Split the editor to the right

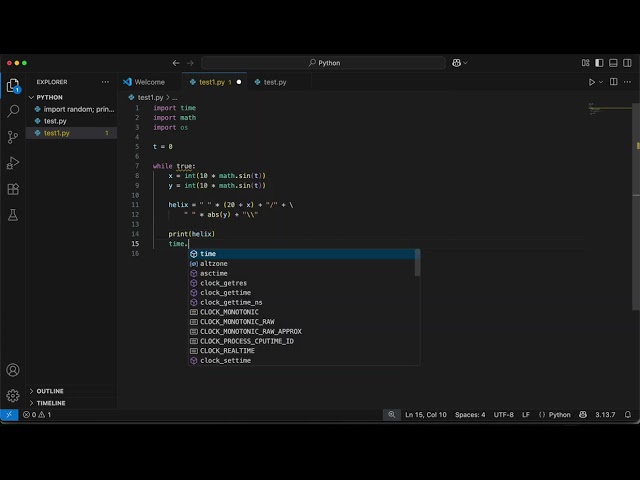click(613, 82)
